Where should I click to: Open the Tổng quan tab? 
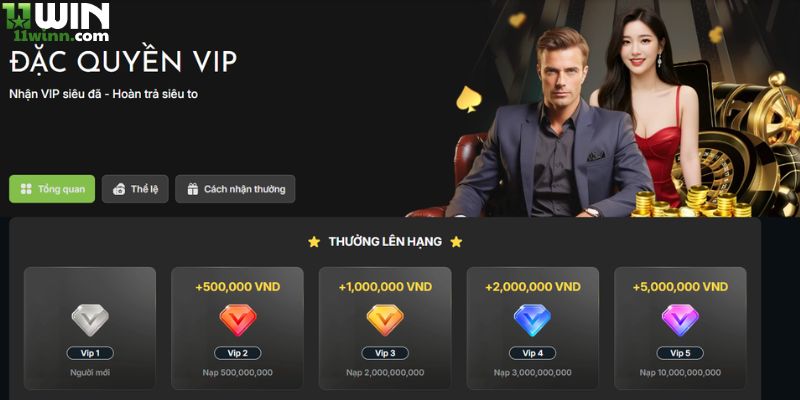(x=52, y=189)
